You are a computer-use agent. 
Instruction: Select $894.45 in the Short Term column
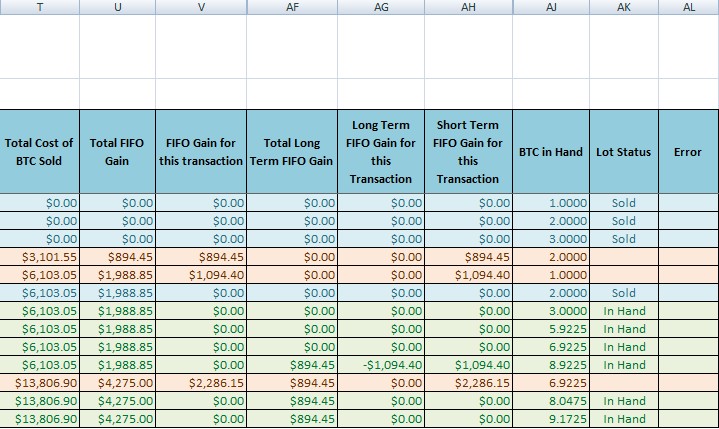(x=468, y=257)
